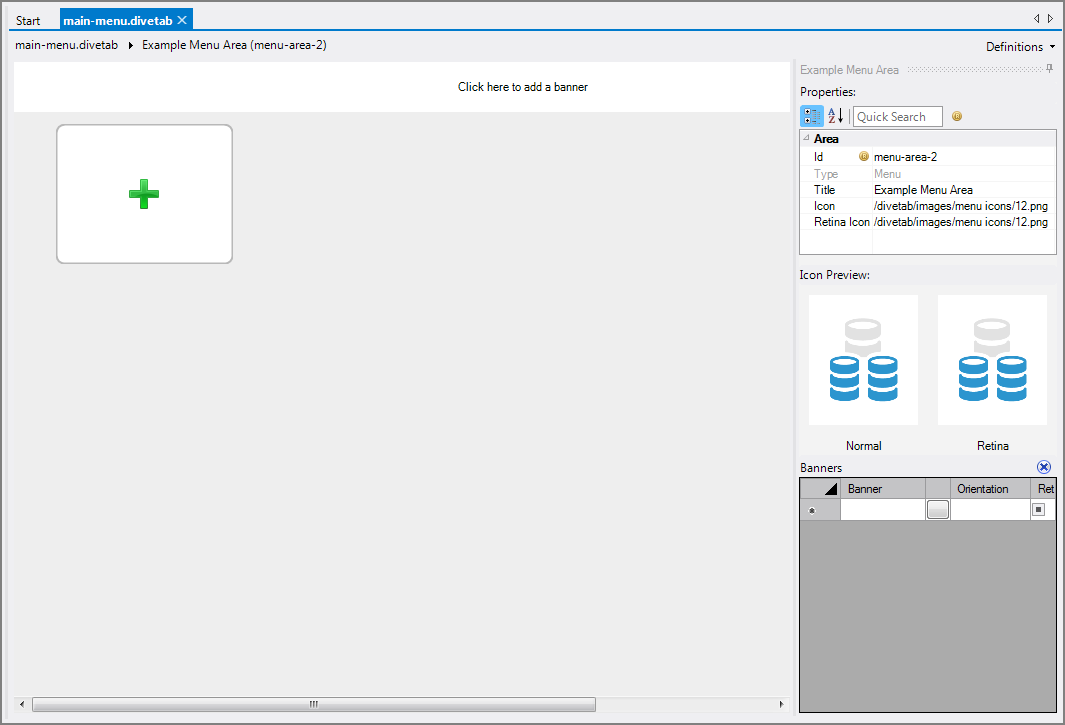This screenshot has width=1065, height=725.
Task: Click the green plus to add menu item
Action: (144, 194)
